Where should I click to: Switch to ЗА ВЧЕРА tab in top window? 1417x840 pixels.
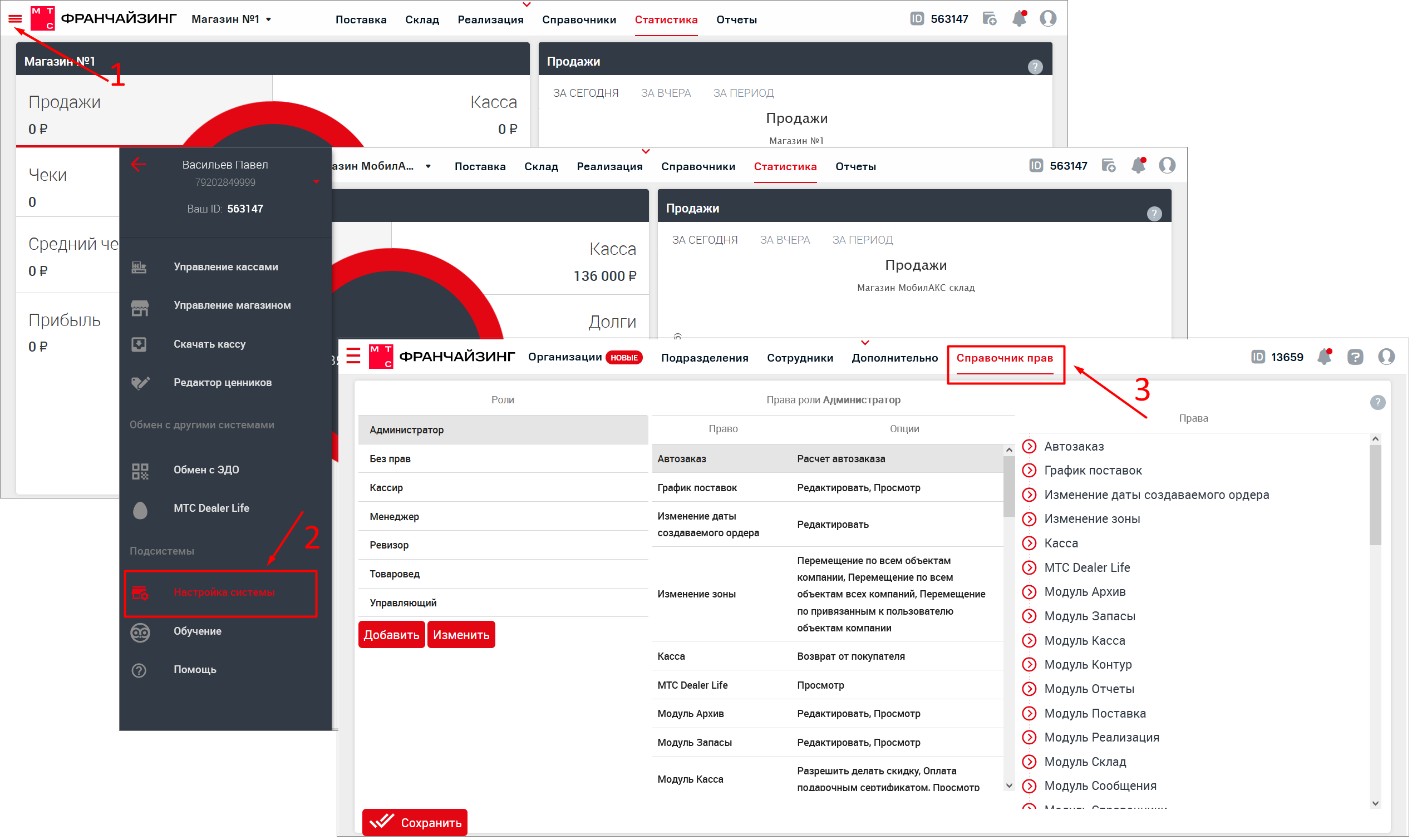coord(666,93)
